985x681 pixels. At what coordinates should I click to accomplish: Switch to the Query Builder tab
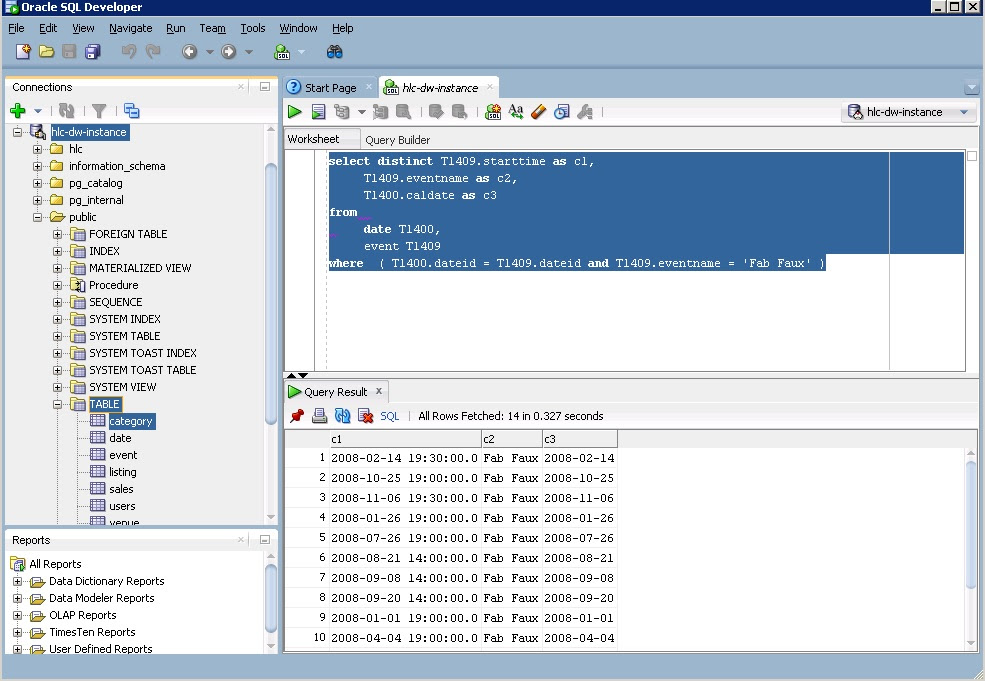(x=397, y=140)
